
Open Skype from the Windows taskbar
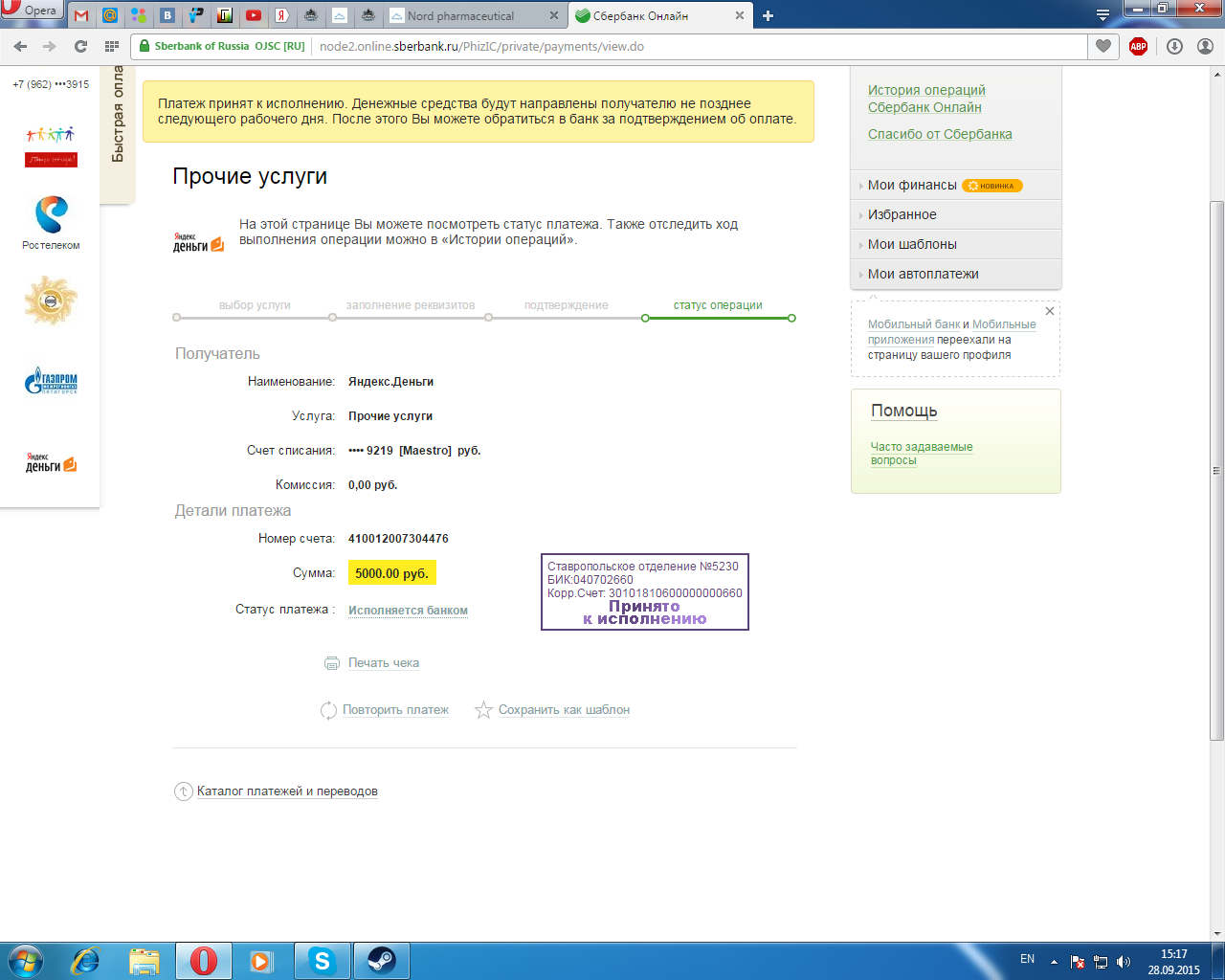(323, 960)
